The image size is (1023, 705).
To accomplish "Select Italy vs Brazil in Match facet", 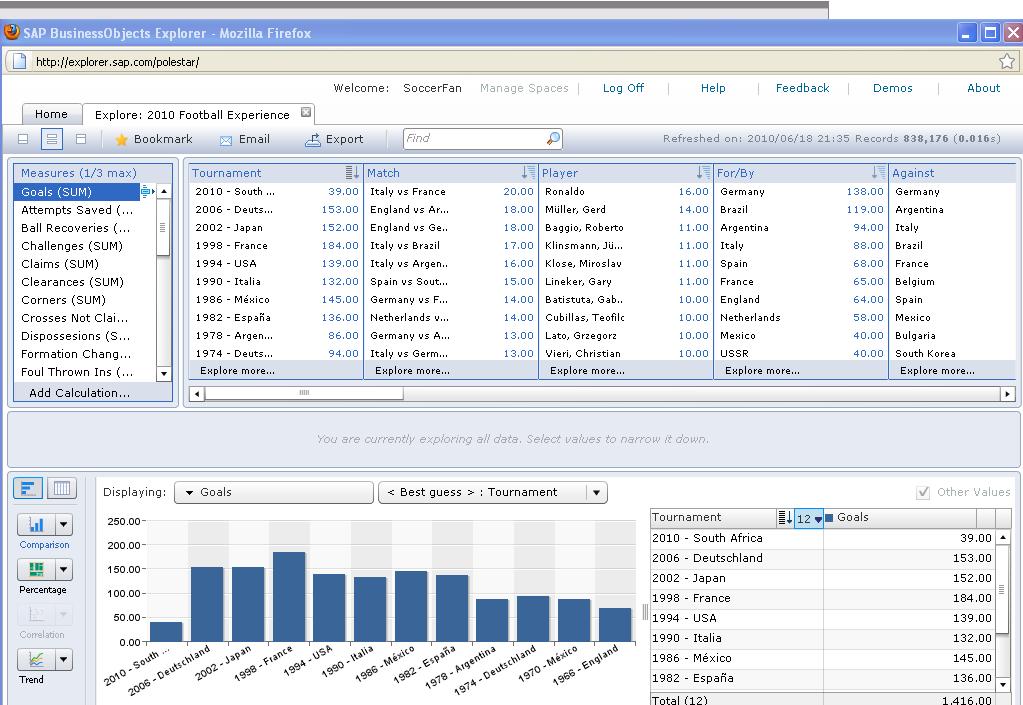I will [x=451, y=246].
